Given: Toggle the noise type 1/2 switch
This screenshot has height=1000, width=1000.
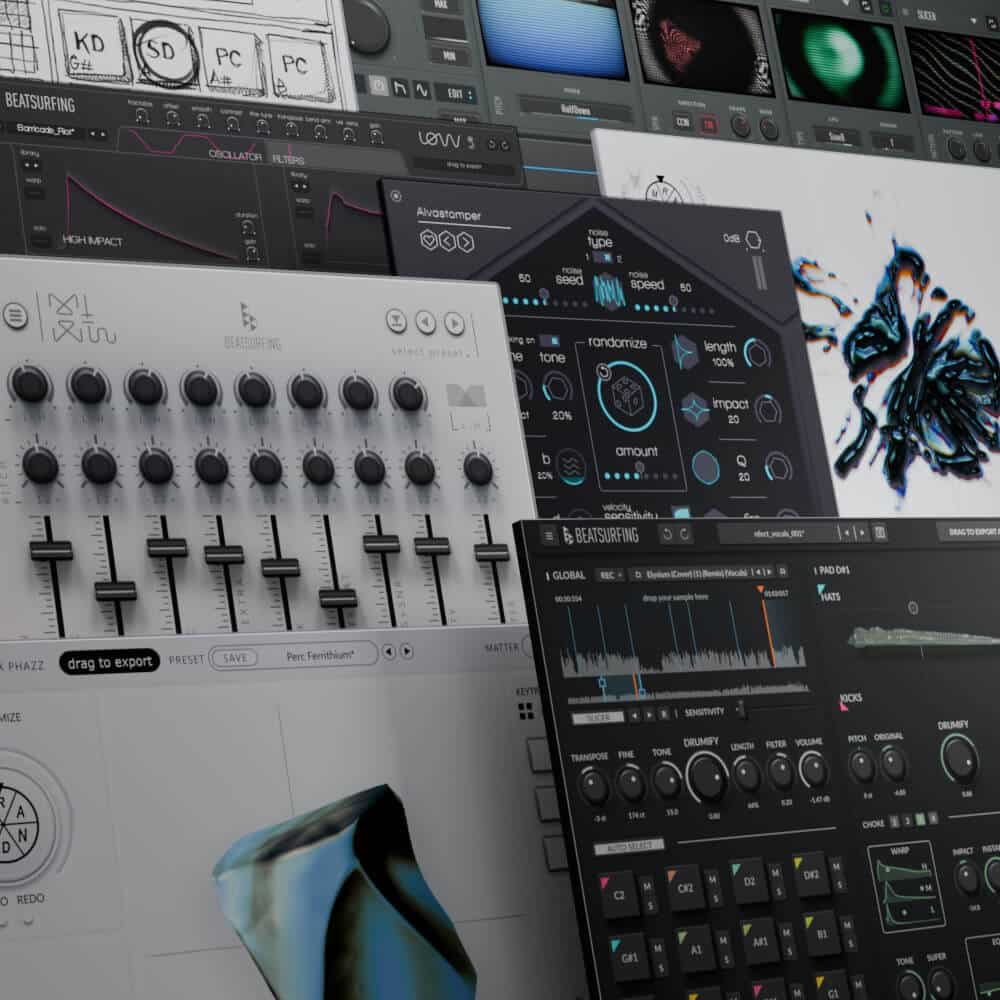Looking at the screenshot, I should pos(603,258).
